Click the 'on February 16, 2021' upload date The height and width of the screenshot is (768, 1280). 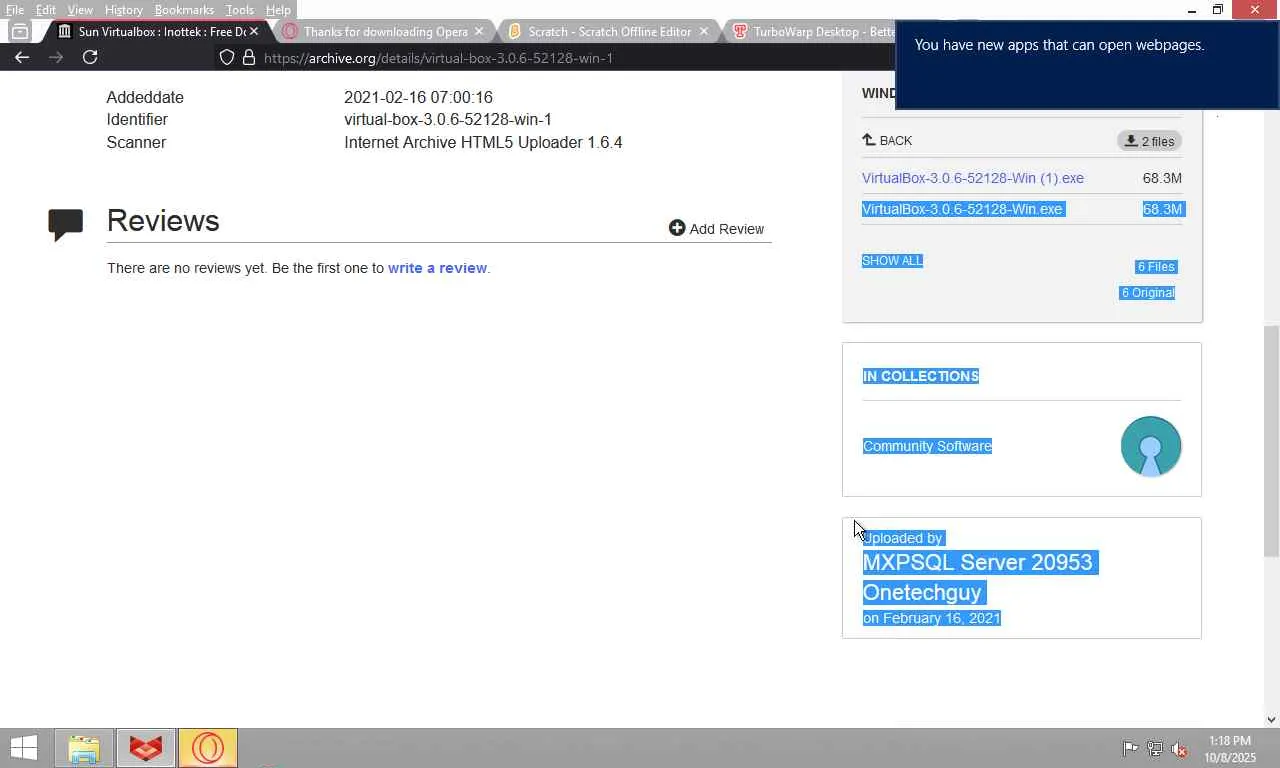pos(932,618)
